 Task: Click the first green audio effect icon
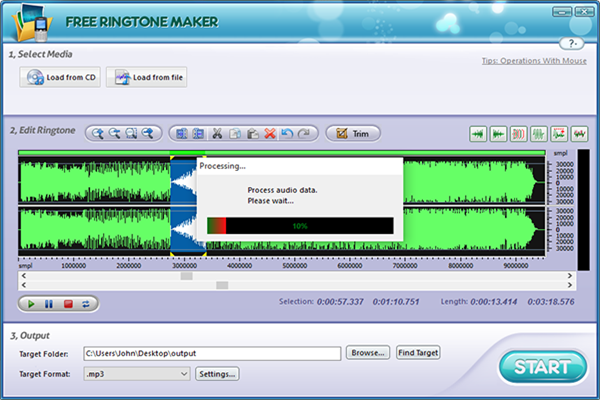478,133
